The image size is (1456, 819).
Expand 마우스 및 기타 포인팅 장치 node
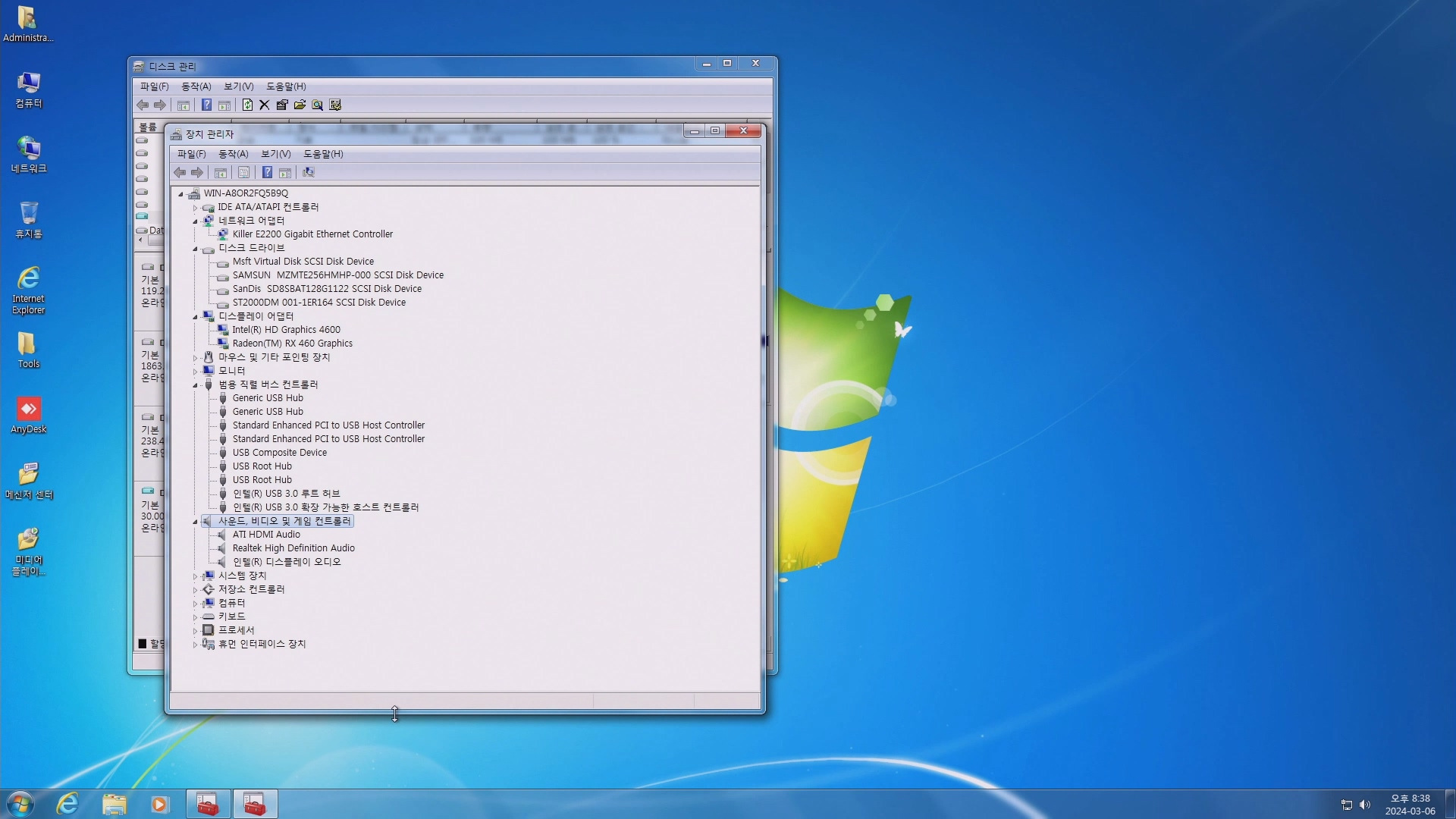(195, 358)
